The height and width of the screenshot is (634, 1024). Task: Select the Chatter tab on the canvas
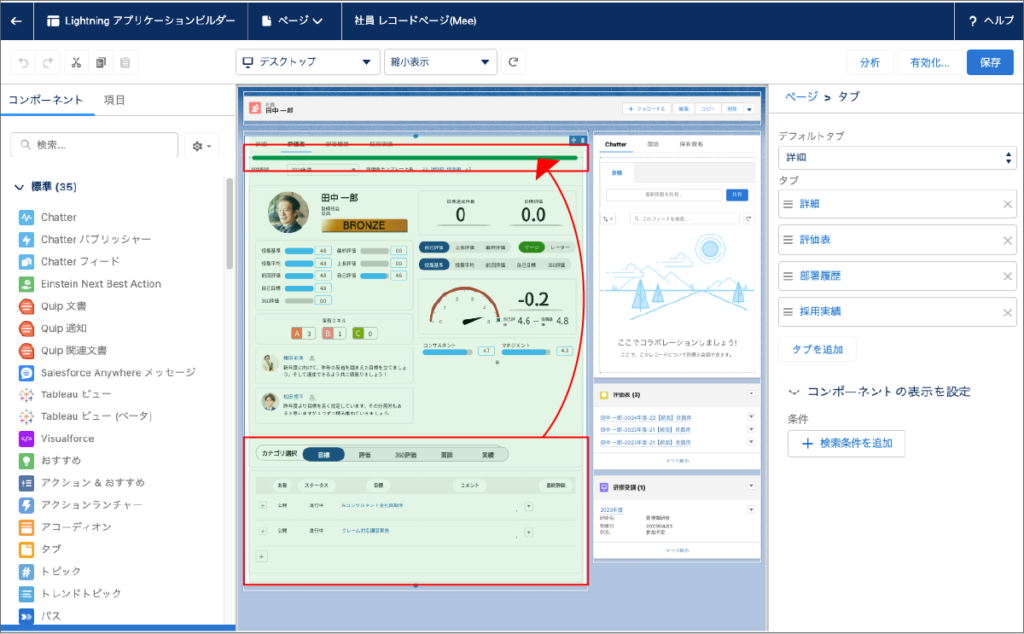615,144
